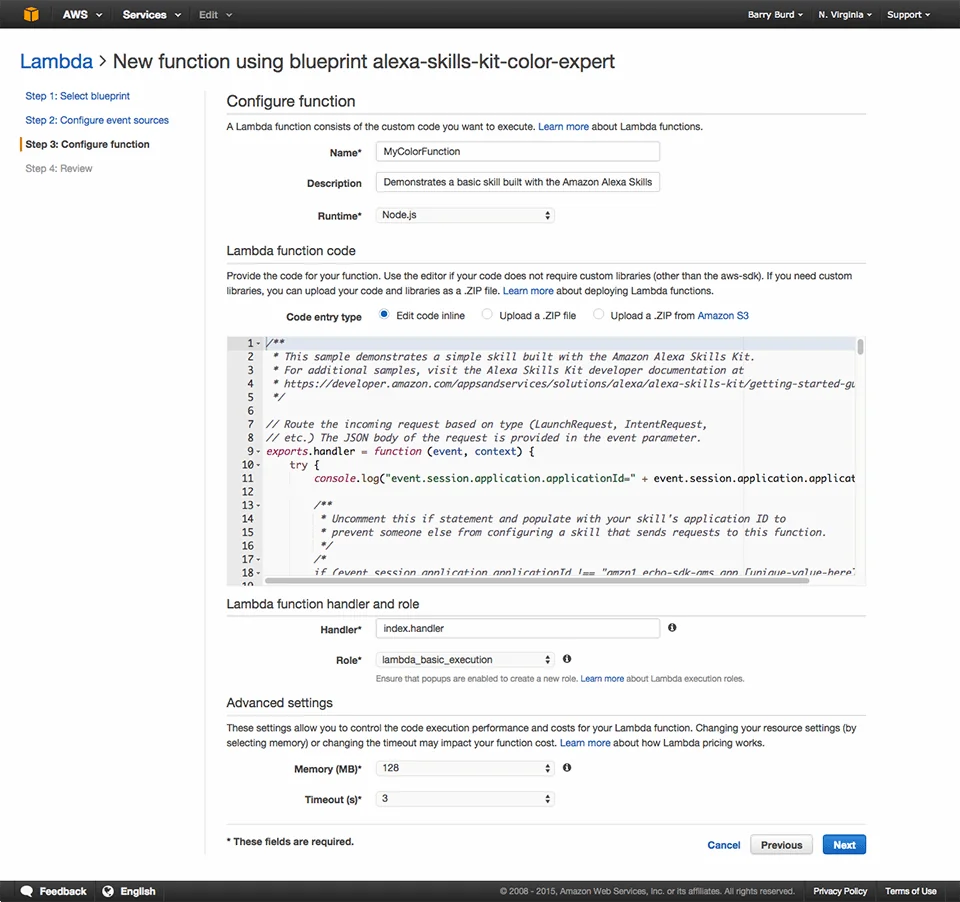Open the Memory (MB) dropdown
Viewport: 960px width, 902px height.
pyautogui.click(x=465, y=768)
